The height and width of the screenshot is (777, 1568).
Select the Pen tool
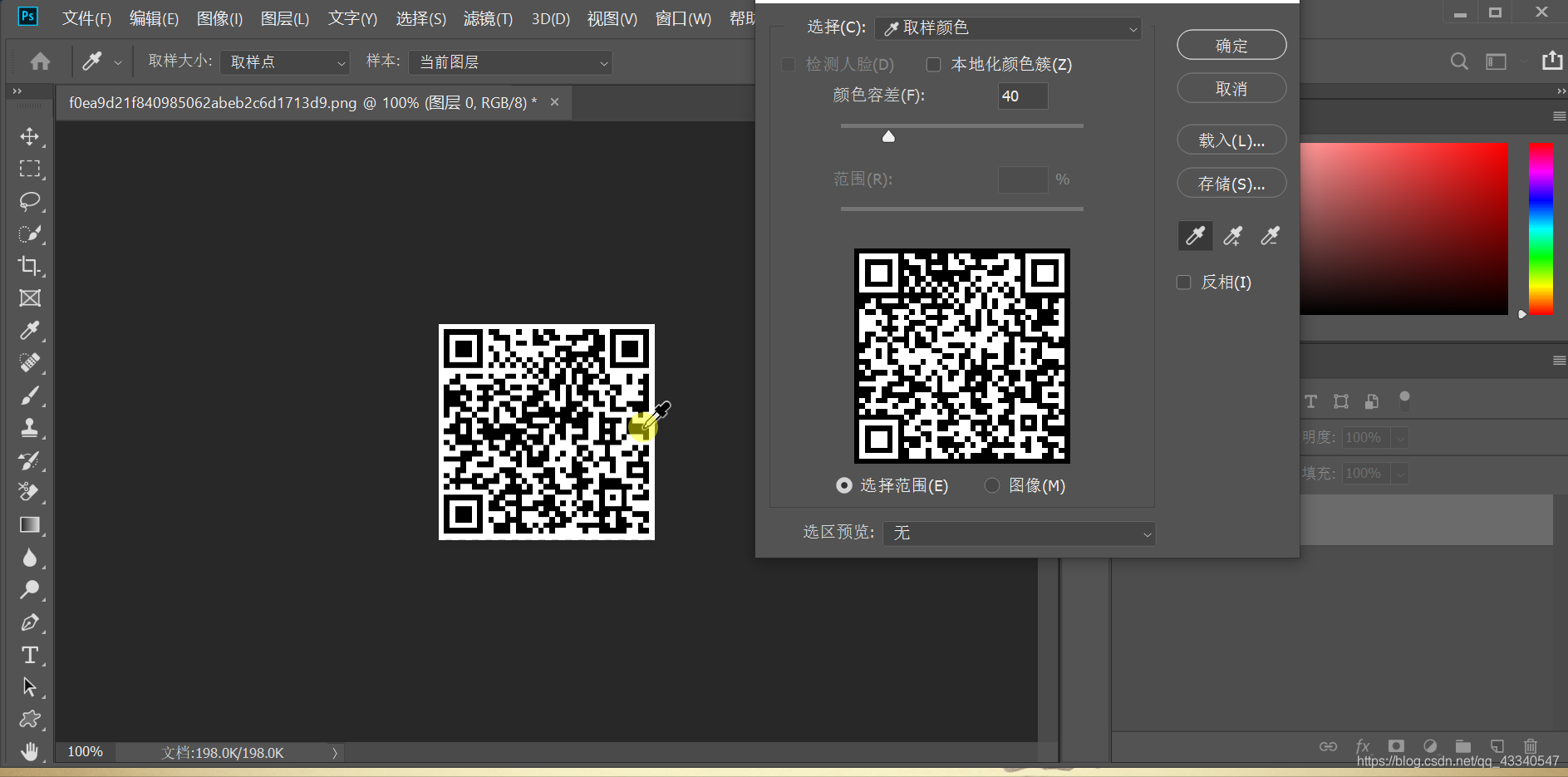tap(30, 622)
